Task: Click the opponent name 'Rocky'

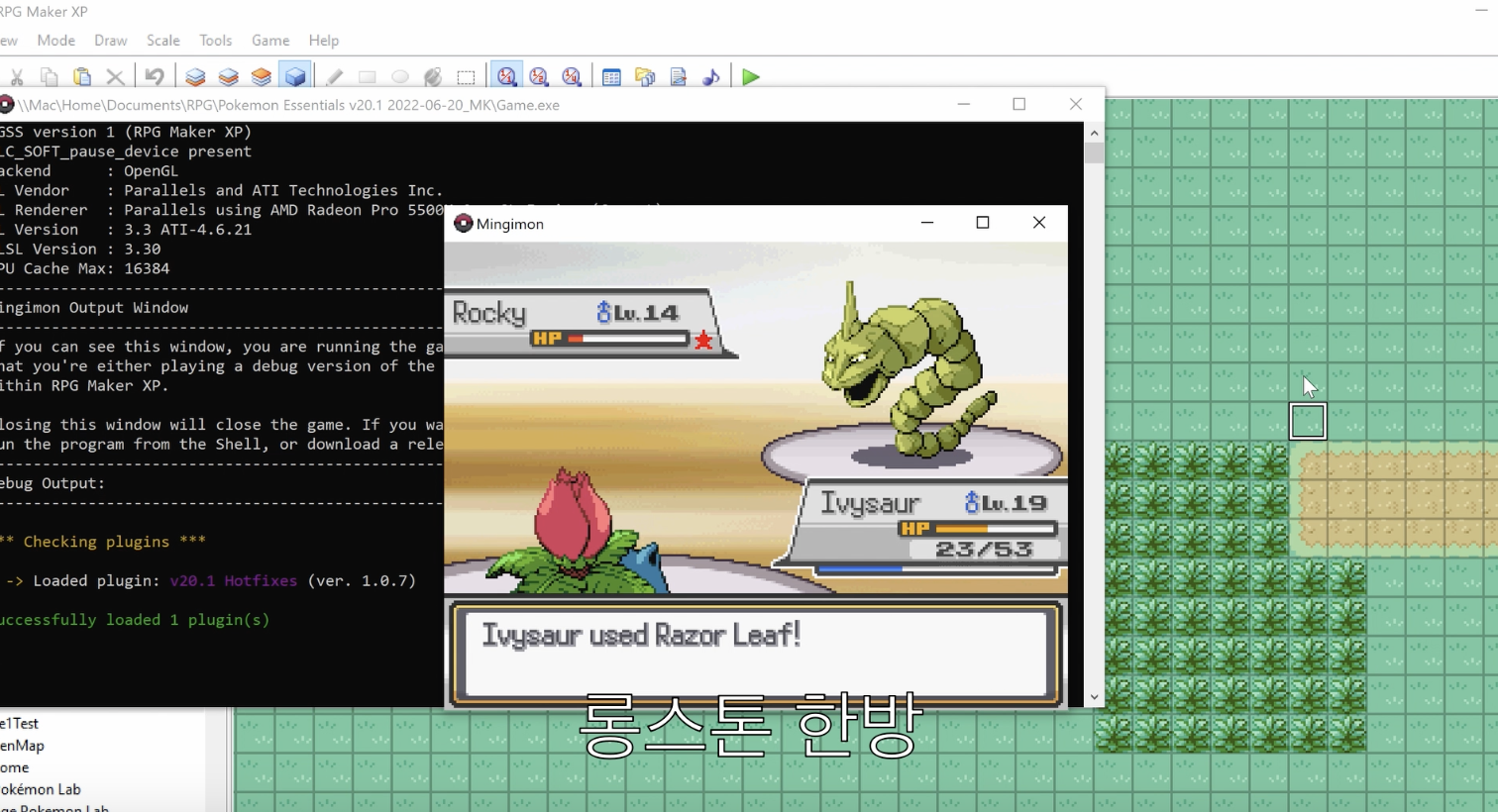Action: (489, 314)
